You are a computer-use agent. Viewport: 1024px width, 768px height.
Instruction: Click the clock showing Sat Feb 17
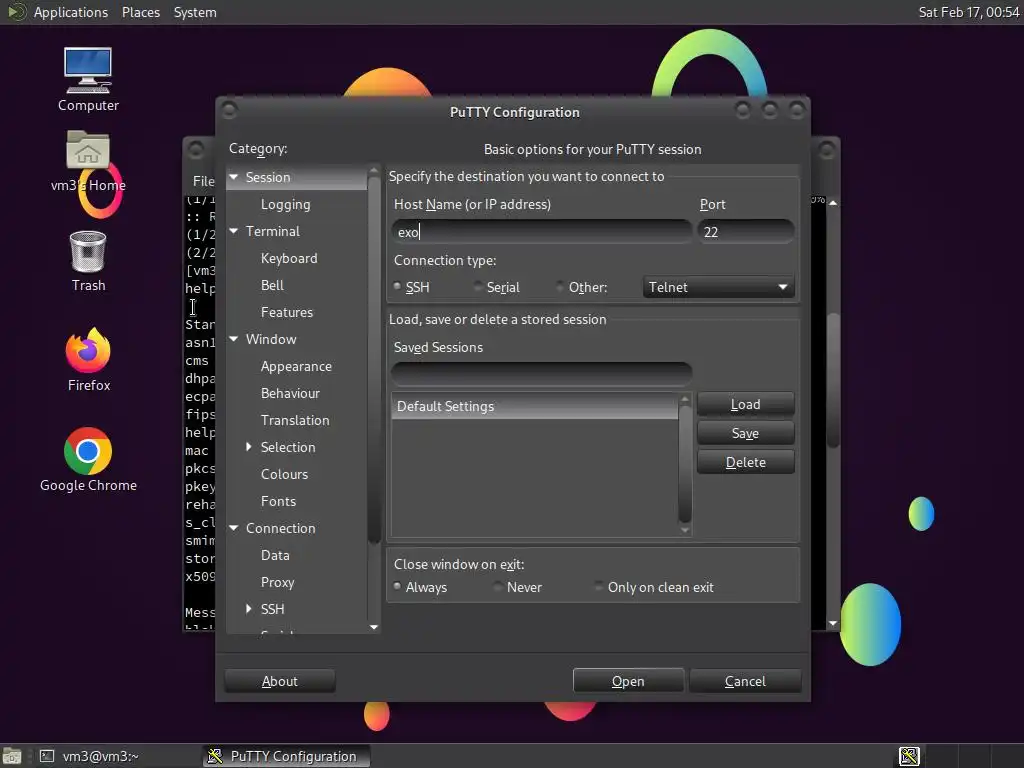pyautogui.click(x=968, y=12)
